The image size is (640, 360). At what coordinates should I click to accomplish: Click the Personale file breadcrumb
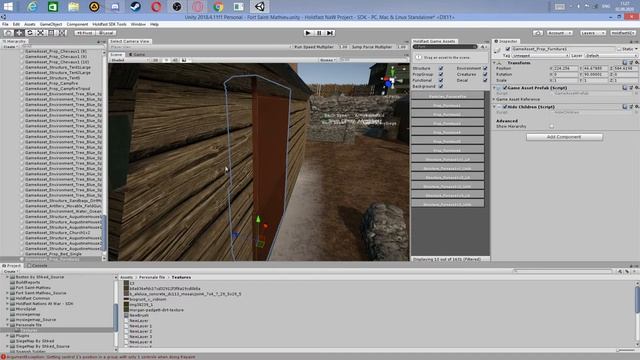(x=152, y=278)
